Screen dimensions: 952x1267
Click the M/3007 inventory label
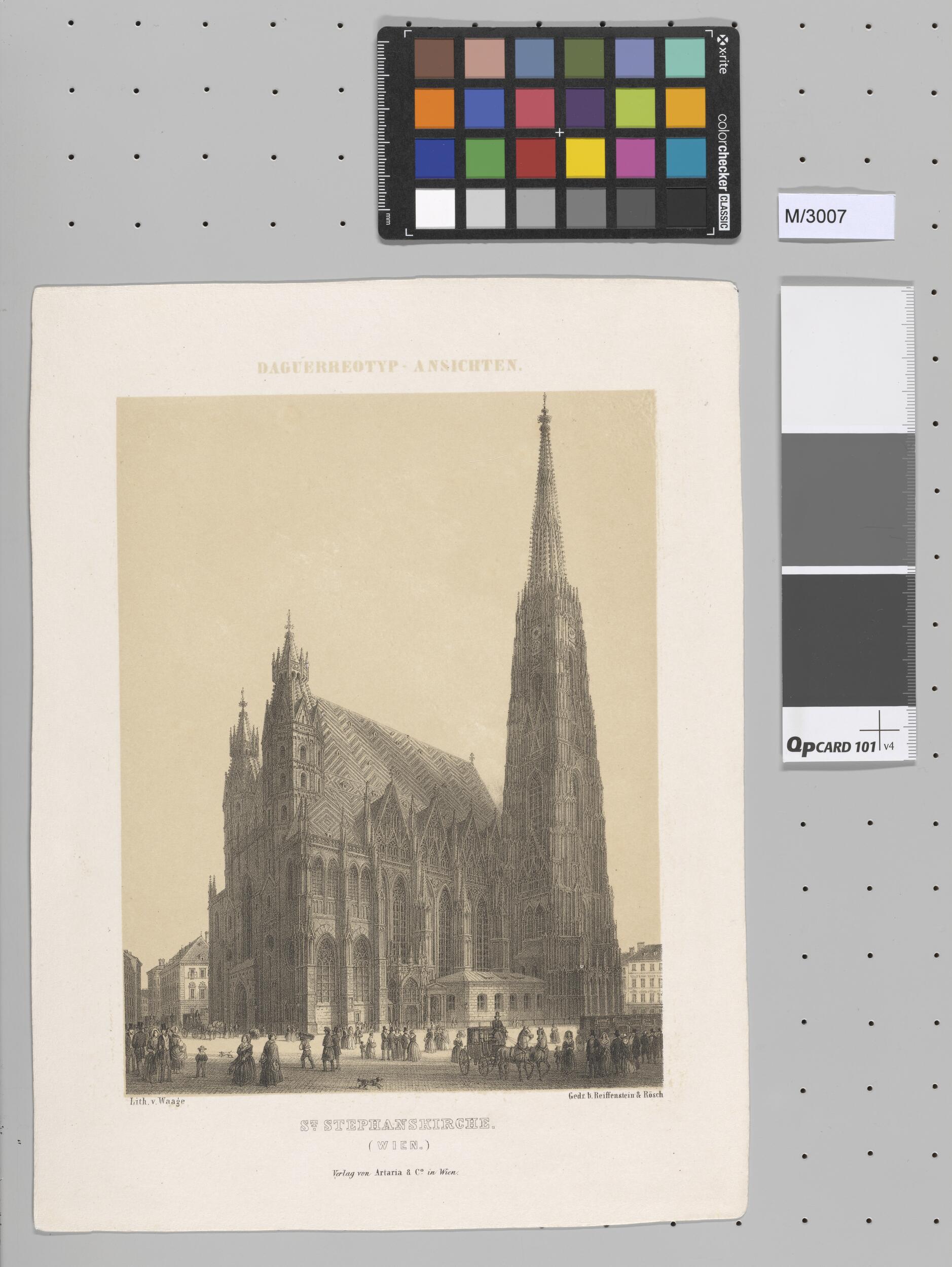tap(836, 216)
